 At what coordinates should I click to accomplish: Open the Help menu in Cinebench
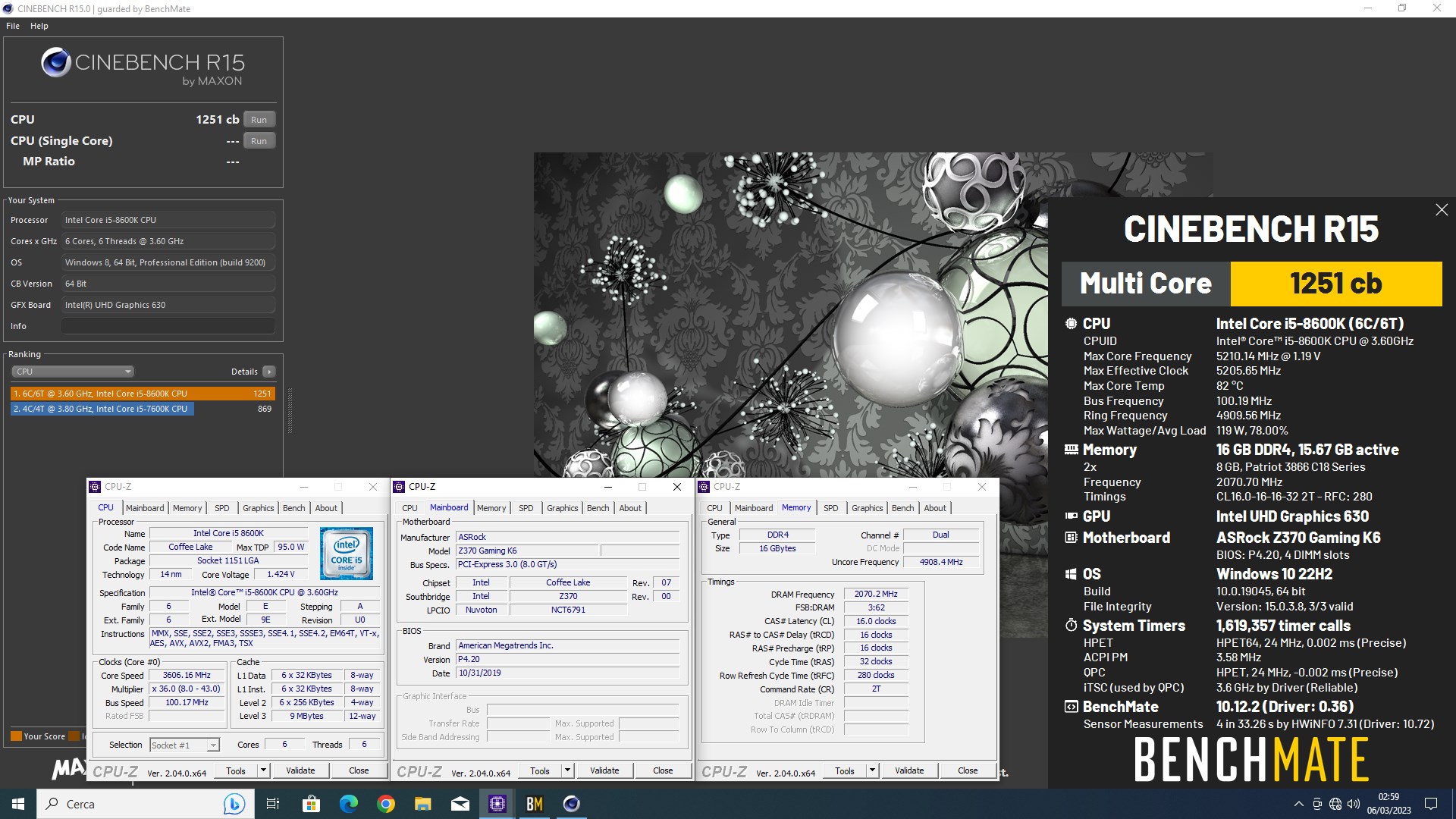coord(39,26)
